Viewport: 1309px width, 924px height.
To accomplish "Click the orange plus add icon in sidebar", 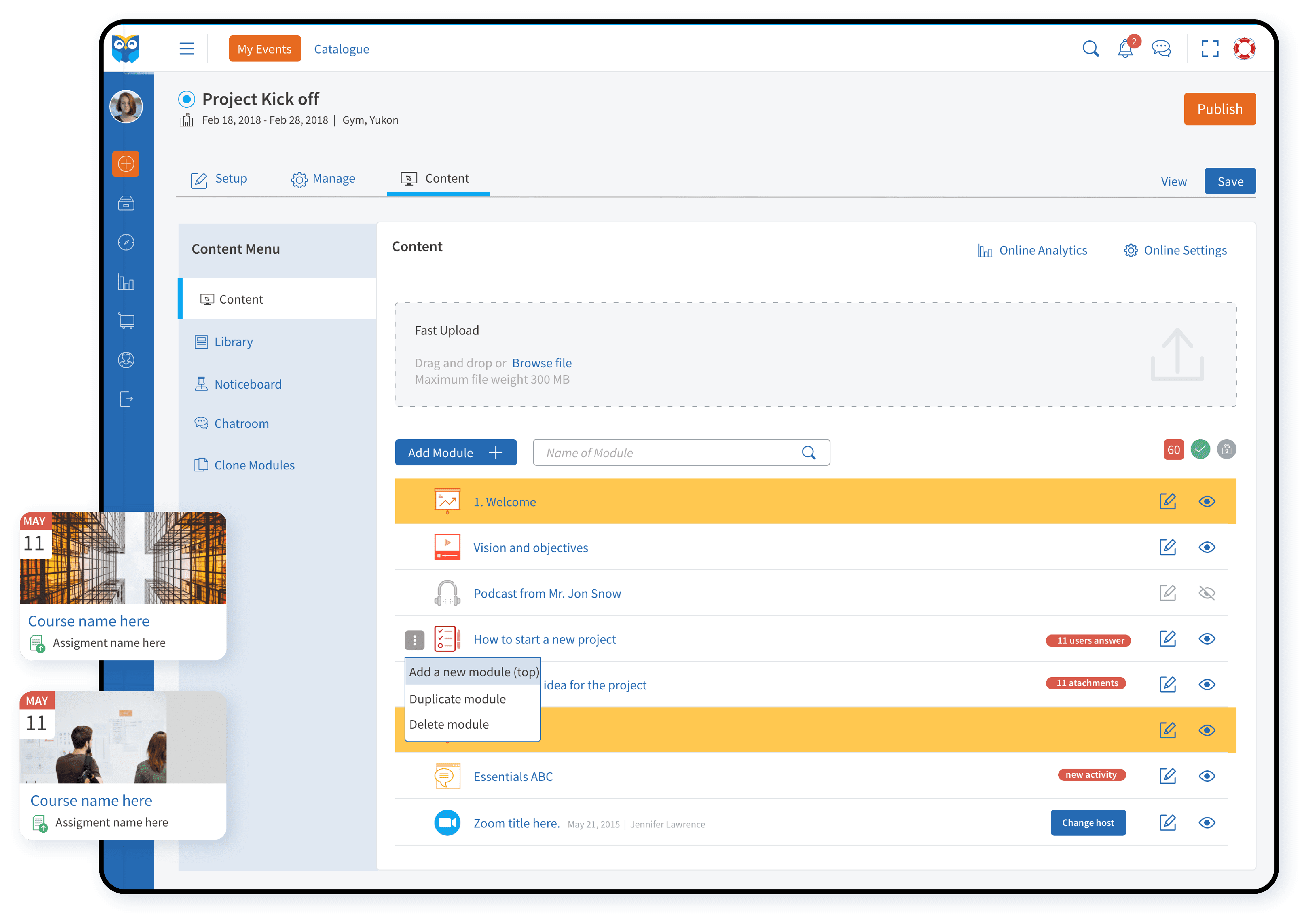I will [126, 164].
